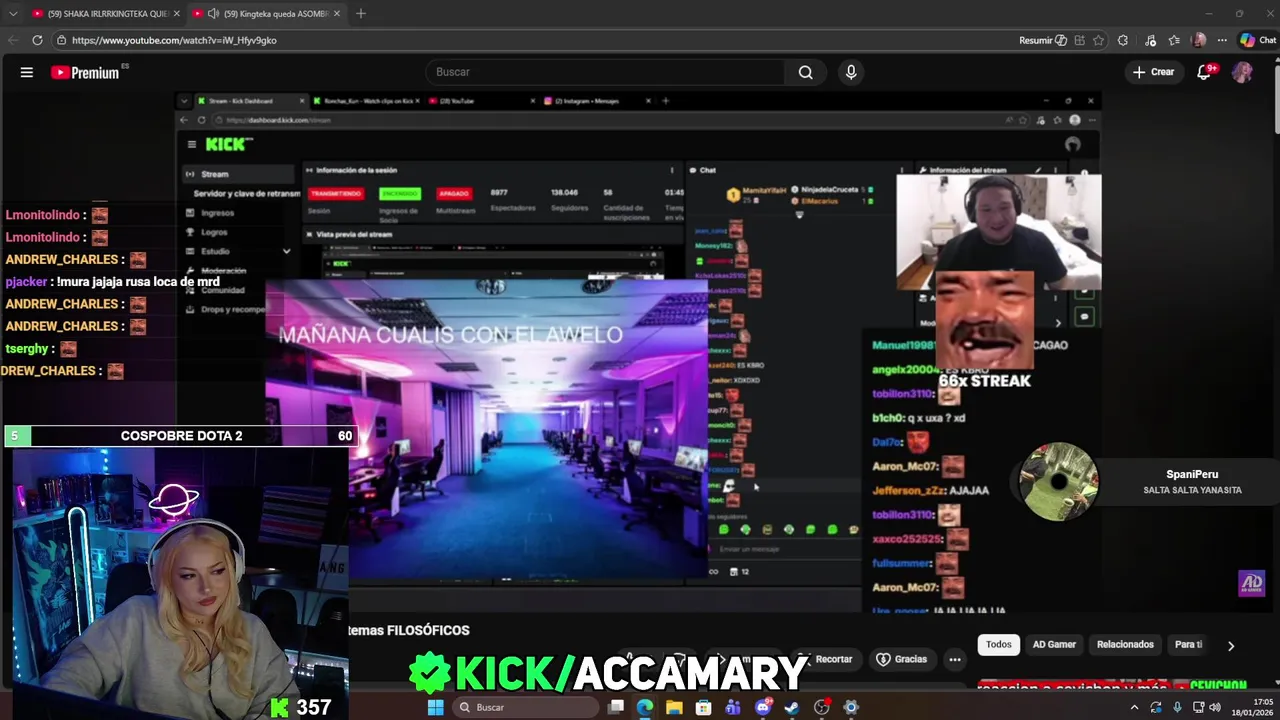
Task: Open Settings gear on taskbar
Action: coord(851,707)
